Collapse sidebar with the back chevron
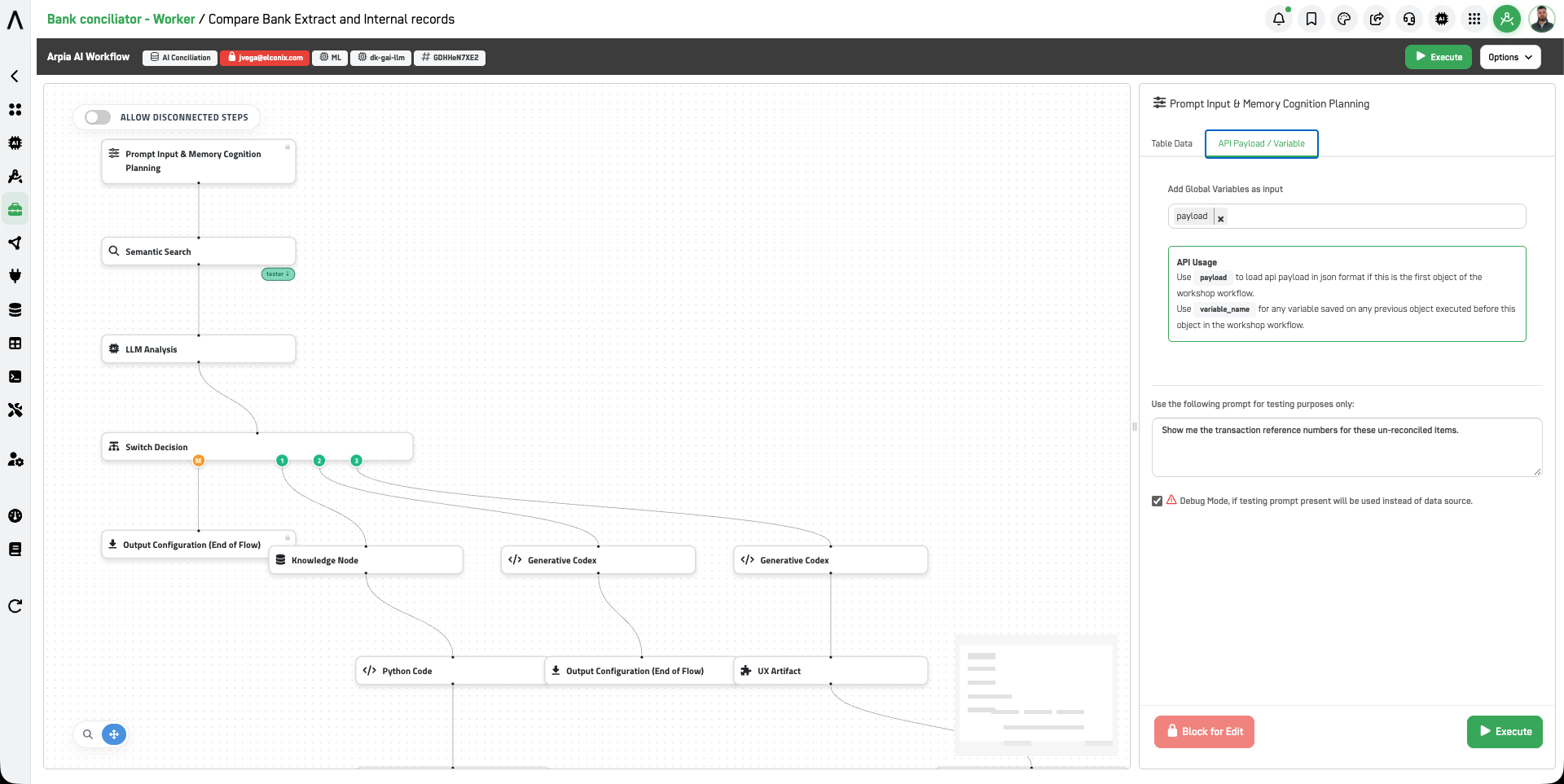The height and width of the screenshot is (784, 1564). point(15,76)
